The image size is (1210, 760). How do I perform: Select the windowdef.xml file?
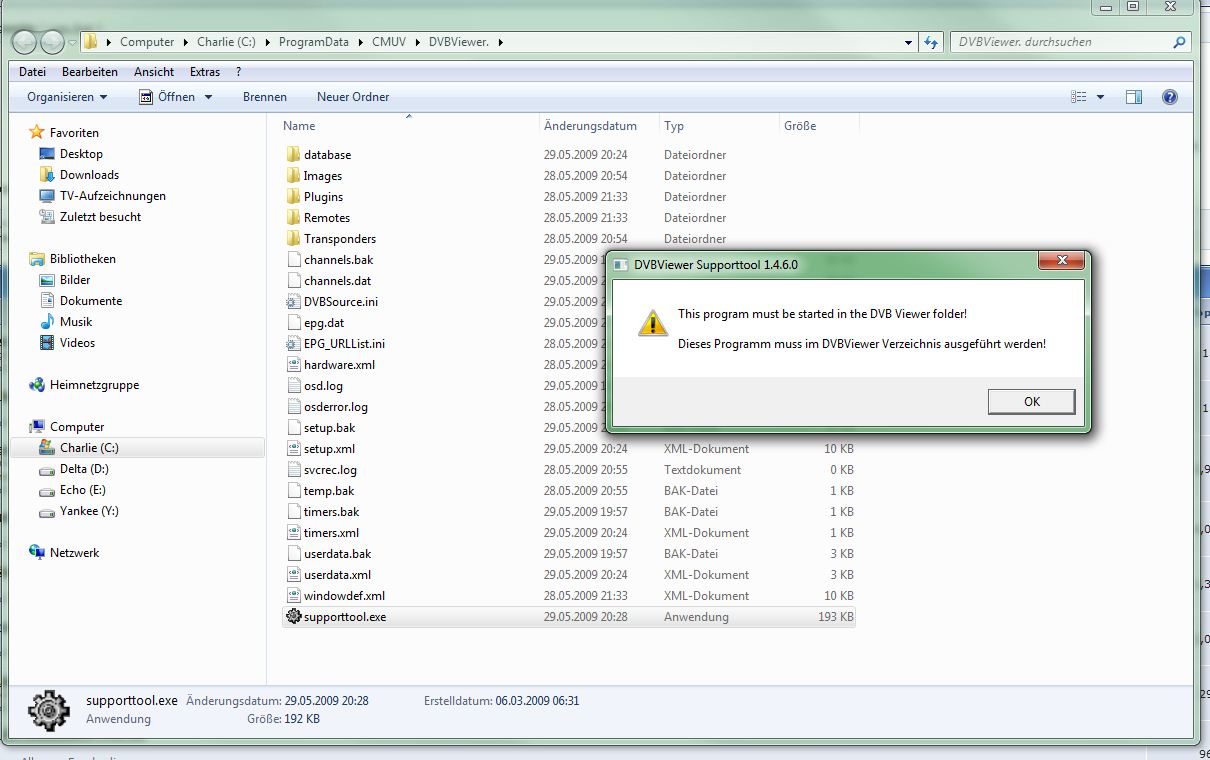click(344, 596)
